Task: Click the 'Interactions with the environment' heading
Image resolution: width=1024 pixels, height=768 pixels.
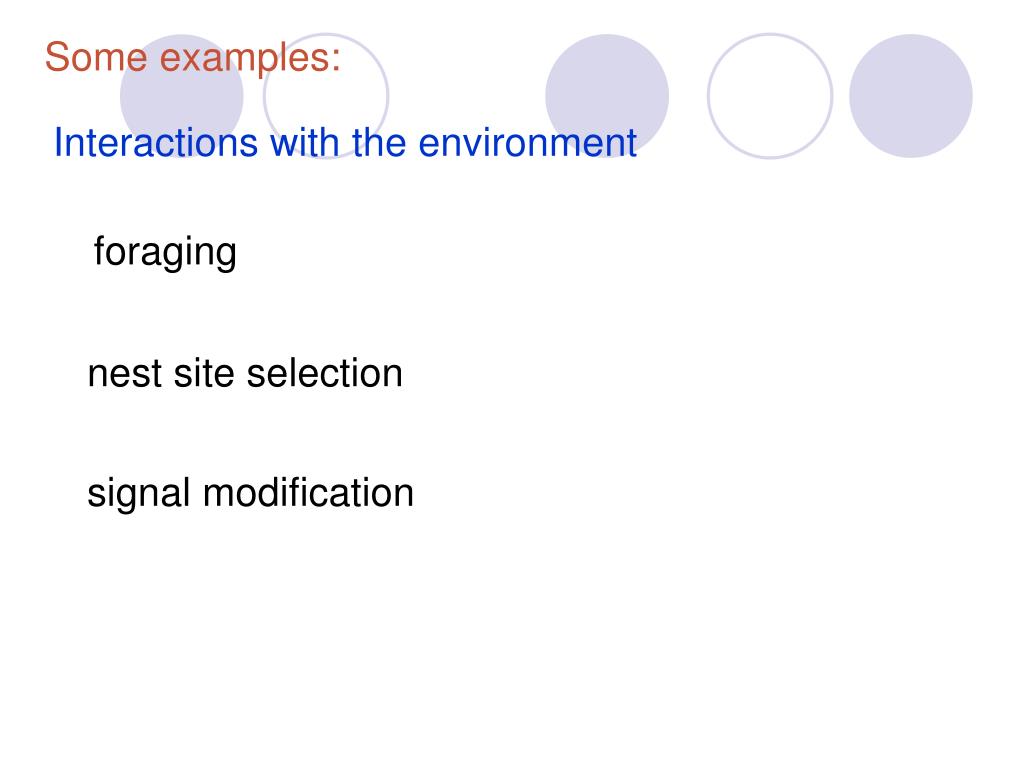Action: click(x=345, y=142)
